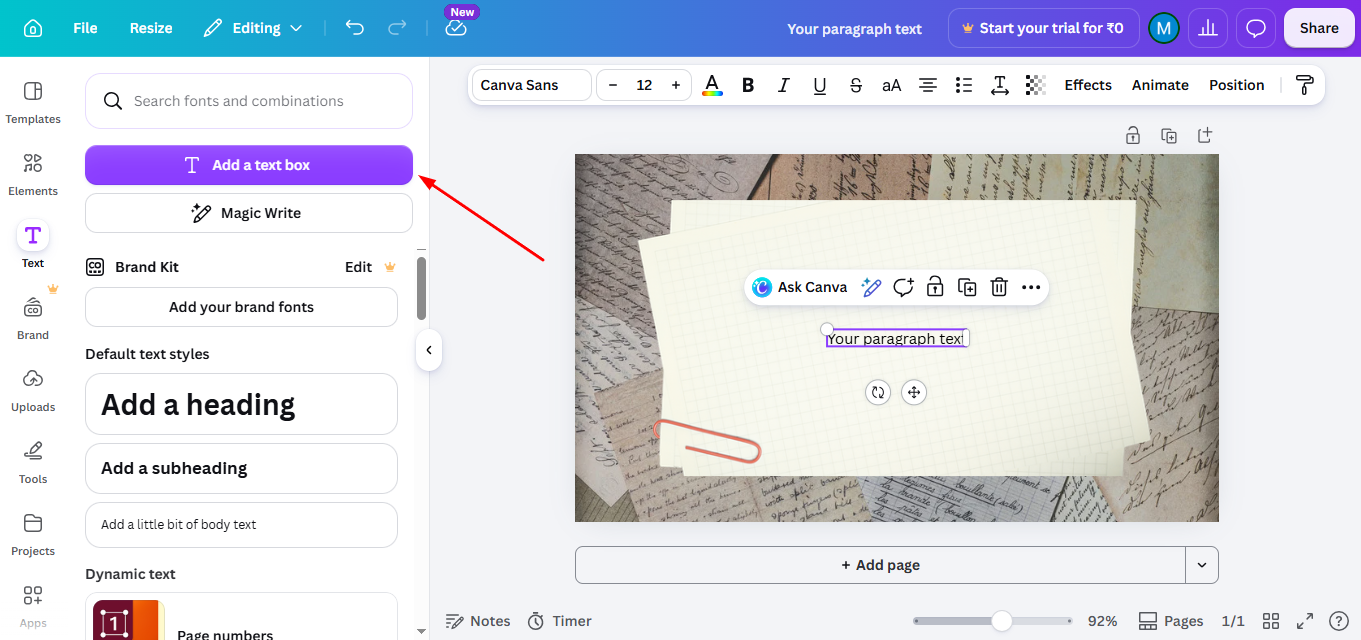Add a little bit of body text

tap(241, 524)
